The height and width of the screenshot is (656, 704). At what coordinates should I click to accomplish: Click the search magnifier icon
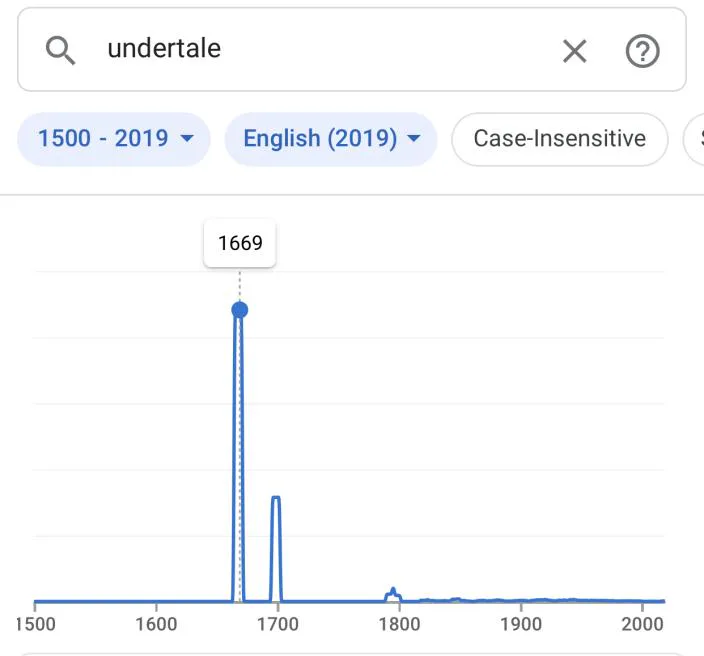(x=61, y=50)
